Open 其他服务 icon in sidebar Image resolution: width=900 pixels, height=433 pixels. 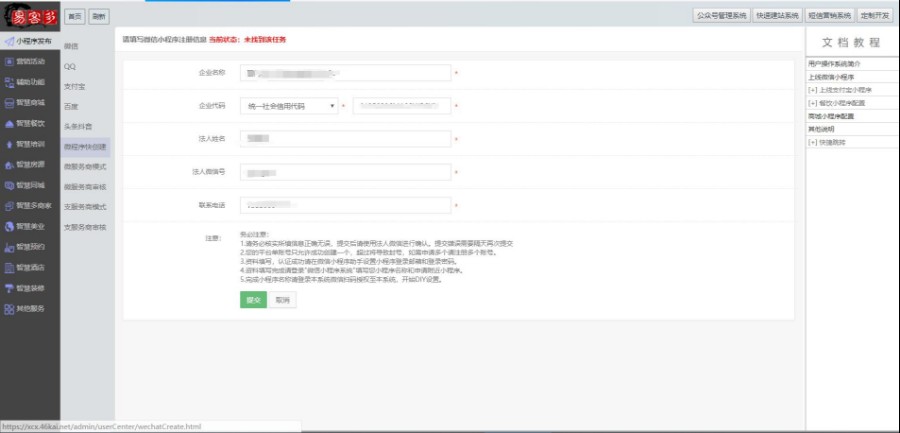[9, 308]
